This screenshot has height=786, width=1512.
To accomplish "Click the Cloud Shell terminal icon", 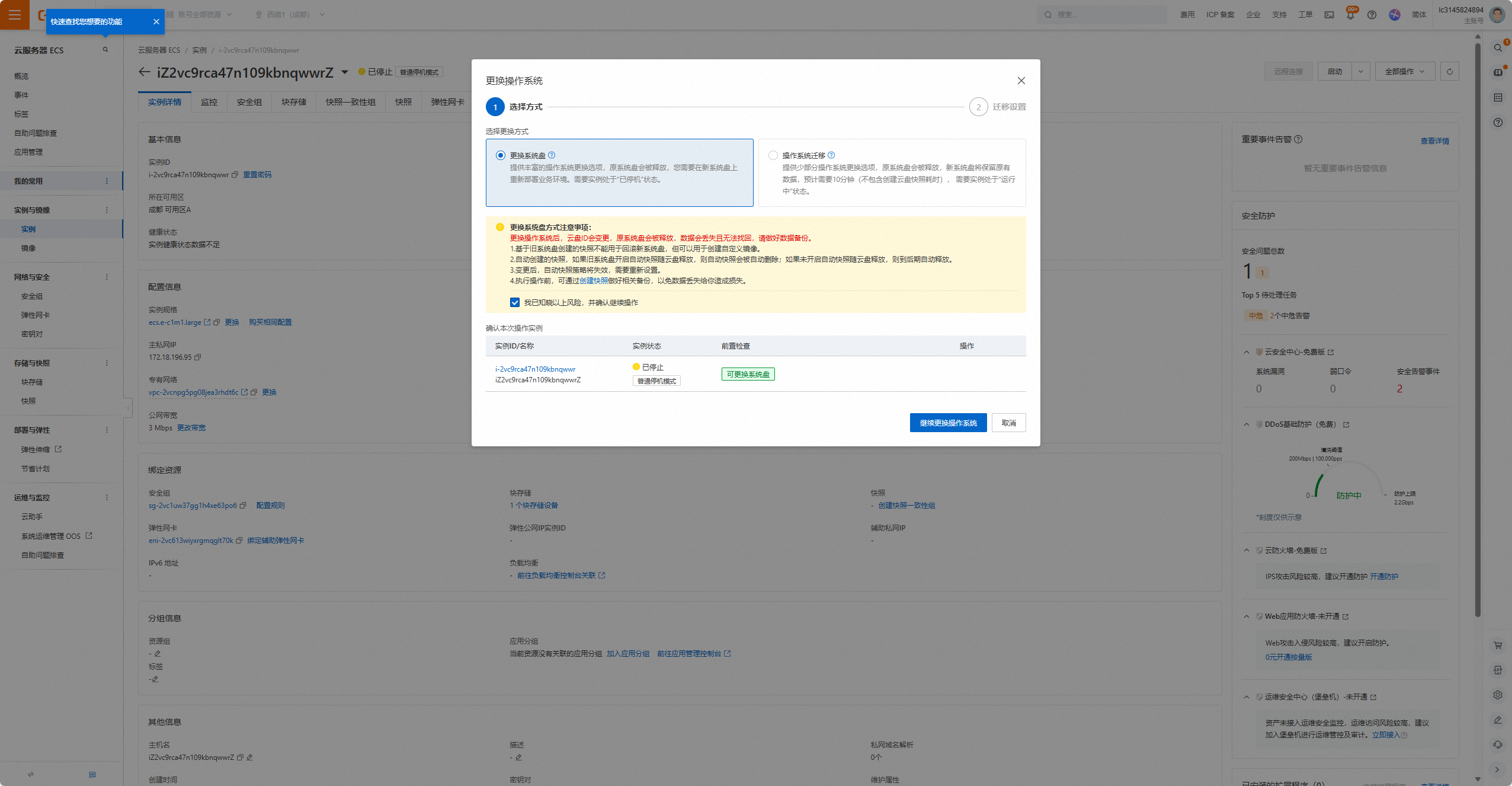I will [1329, 15].
